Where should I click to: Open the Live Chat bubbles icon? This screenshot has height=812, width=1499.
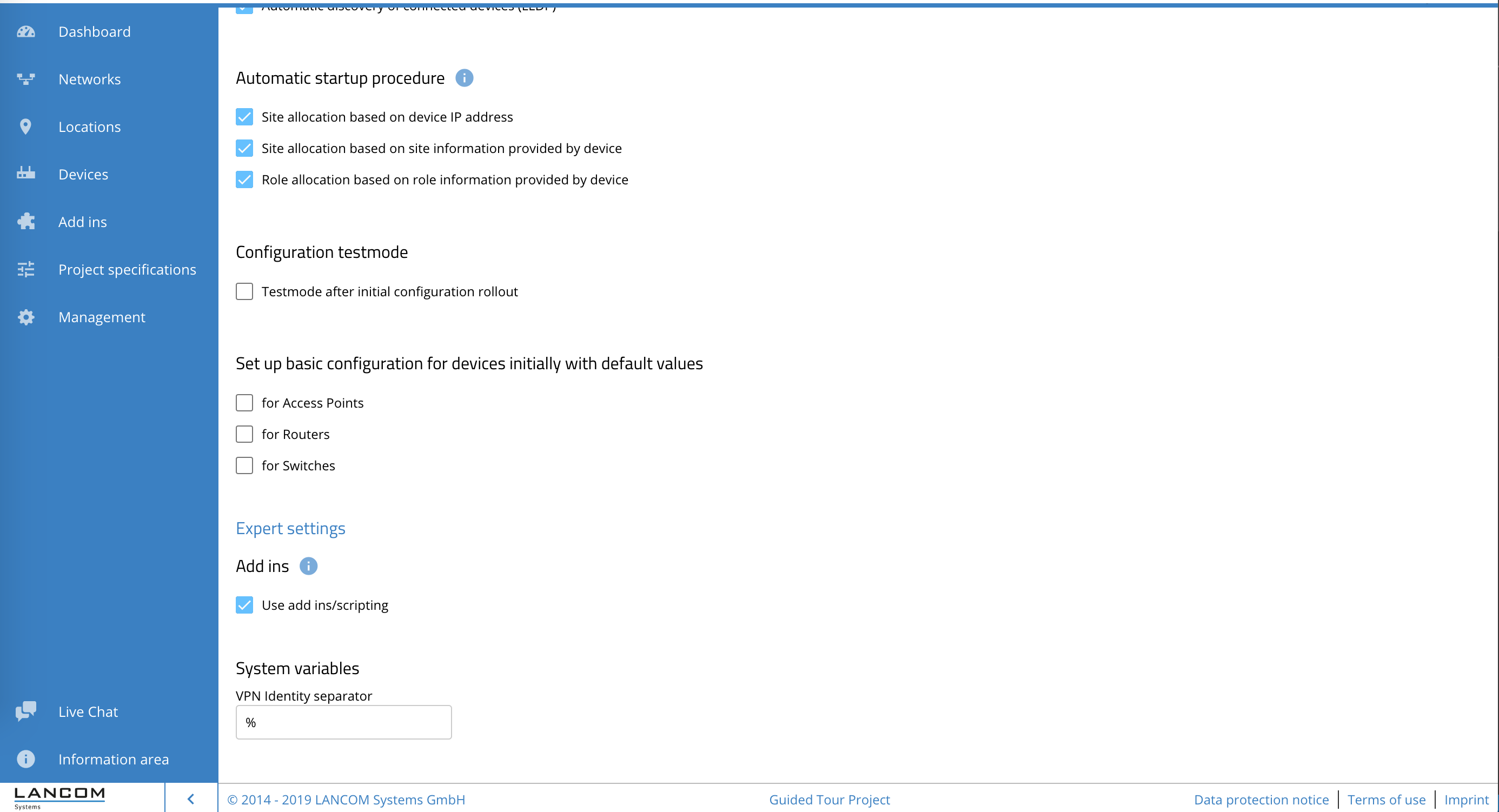(25, 711)
